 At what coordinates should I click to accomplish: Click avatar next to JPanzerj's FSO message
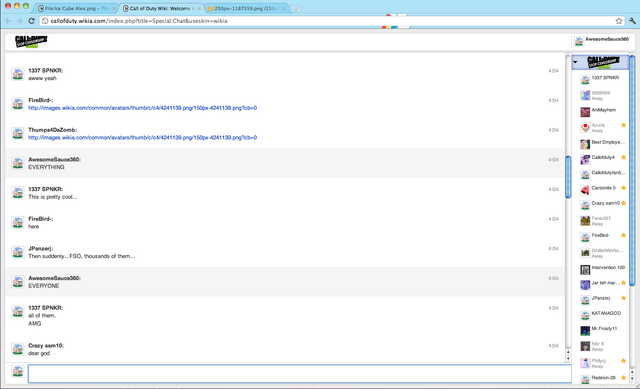pyautogui.click(x=18, y=252)
